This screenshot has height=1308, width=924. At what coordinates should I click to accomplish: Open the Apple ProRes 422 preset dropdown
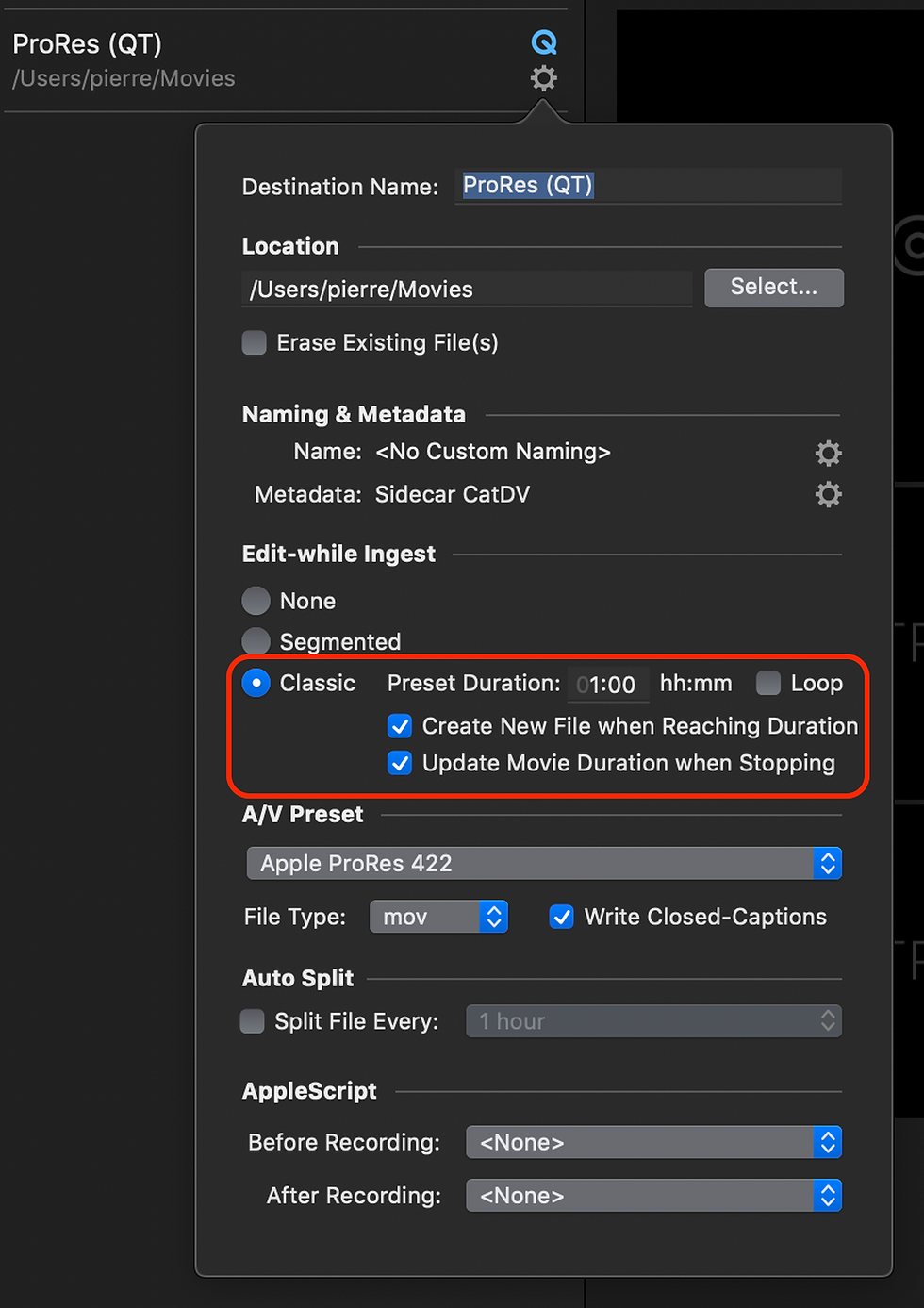[544, 863]
